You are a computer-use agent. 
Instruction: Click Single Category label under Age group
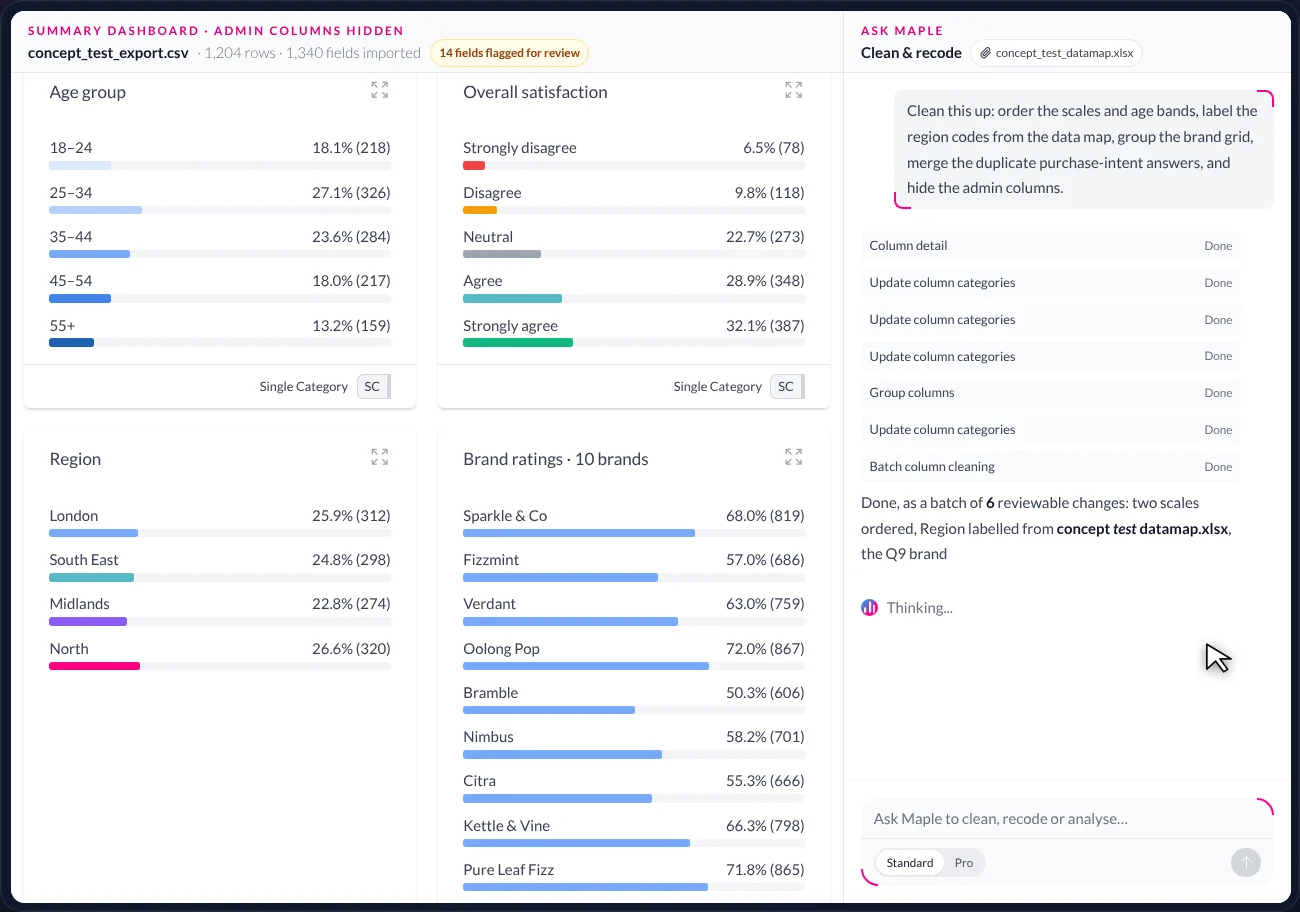pos(303,386)
